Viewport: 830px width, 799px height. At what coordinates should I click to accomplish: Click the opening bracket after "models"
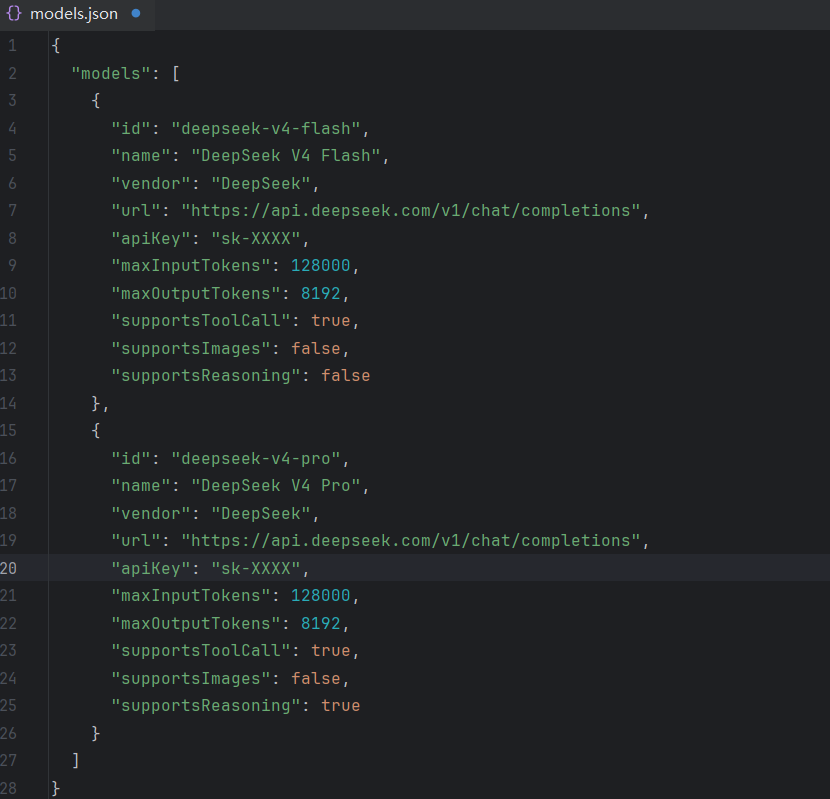176,73
